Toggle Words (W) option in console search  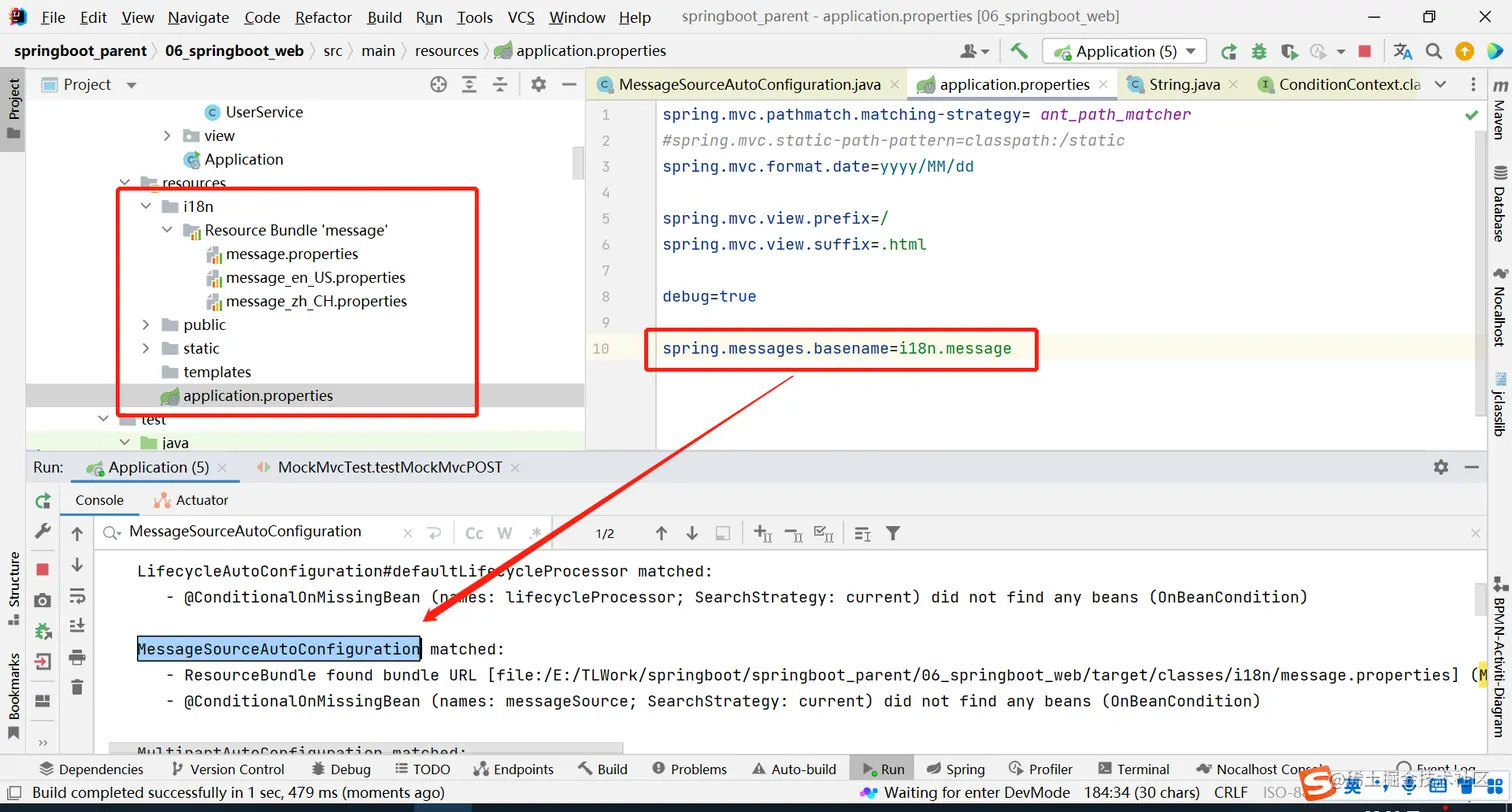click(505, 533)
